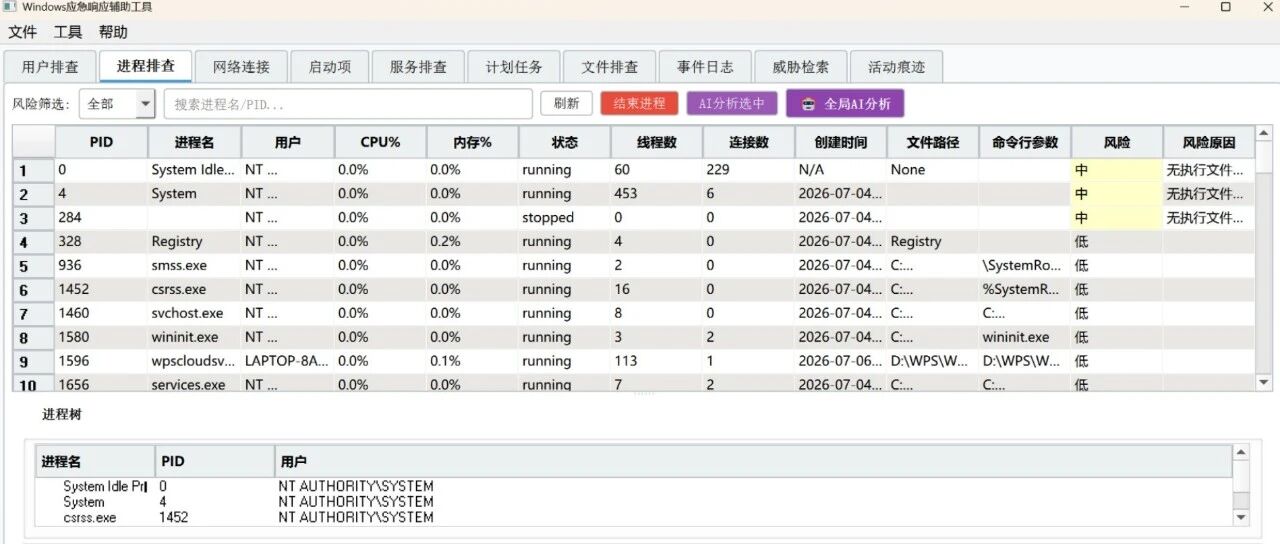This screenshot has width=1280, height=544.
Task: Switch to the 活动痕迹 tab
Action: pyautogui.click(x=896, y=67)
